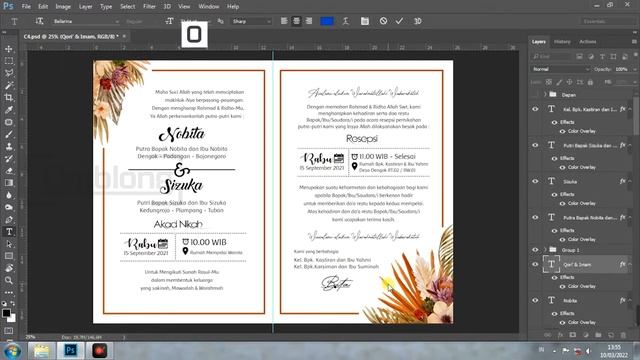
Task: Collapse effects of Qori' & Imam layer
Action: point(630,264)
